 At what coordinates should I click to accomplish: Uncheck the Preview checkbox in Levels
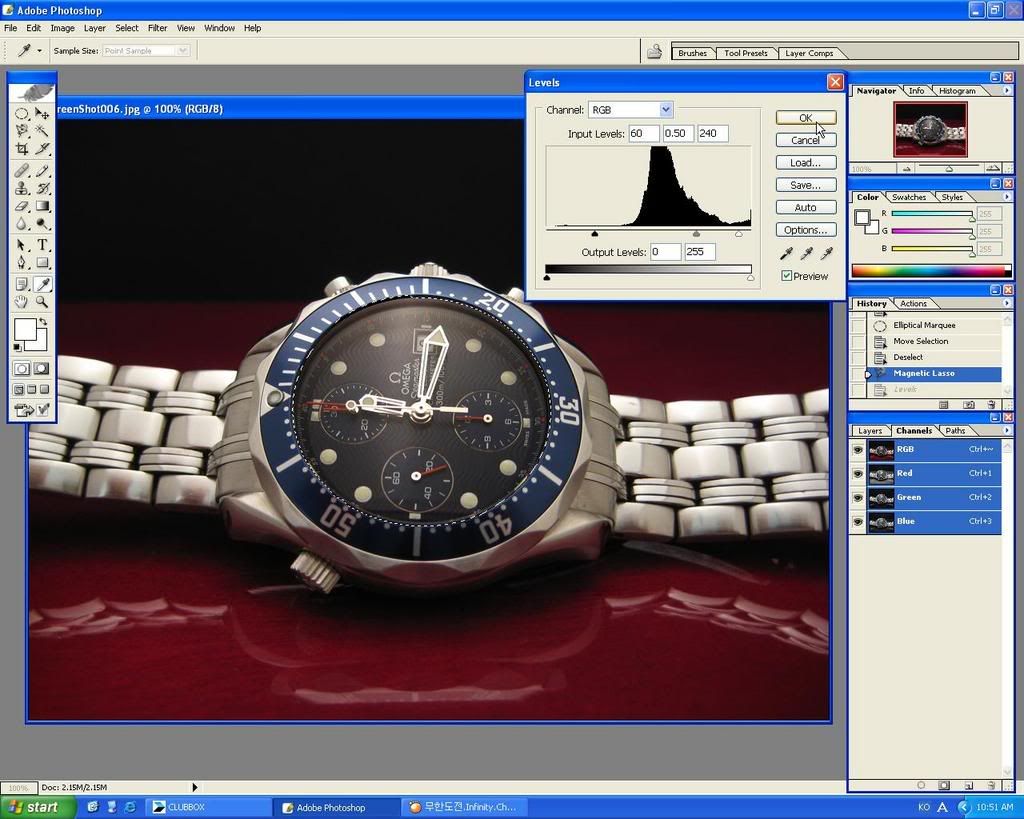click(787, 276)
